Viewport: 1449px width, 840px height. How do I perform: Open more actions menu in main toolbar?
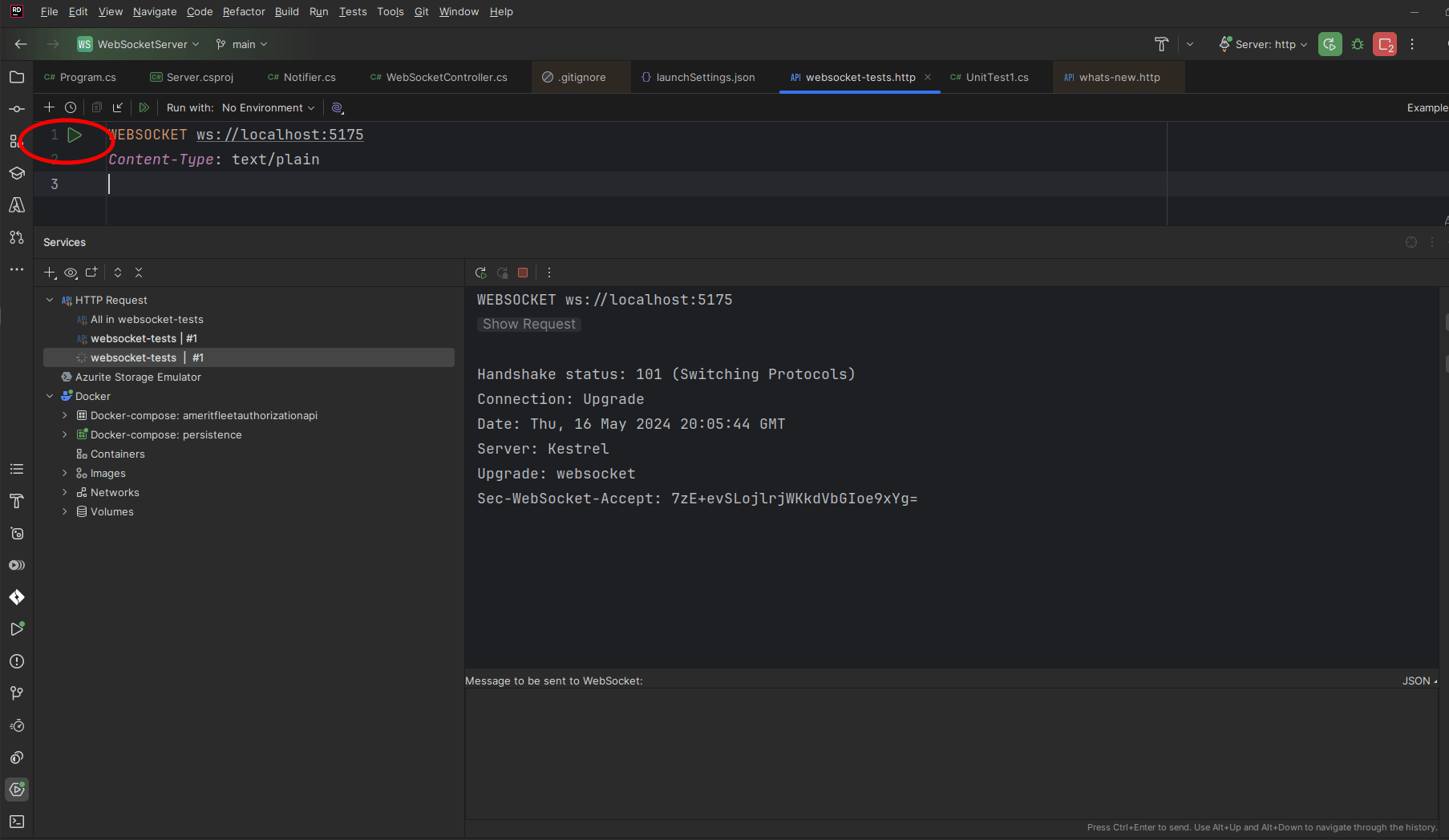[x=1412, y=44]
